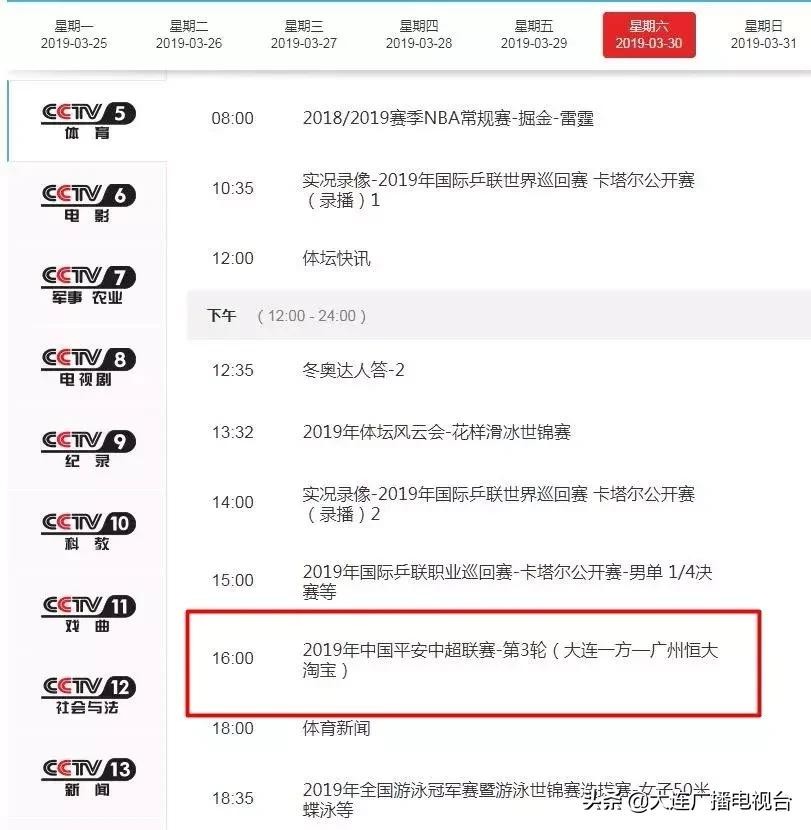Open CCTV 9 纪录 channel schedule
The width and height of the screenshot is (811, 830).
click(88, 449)
